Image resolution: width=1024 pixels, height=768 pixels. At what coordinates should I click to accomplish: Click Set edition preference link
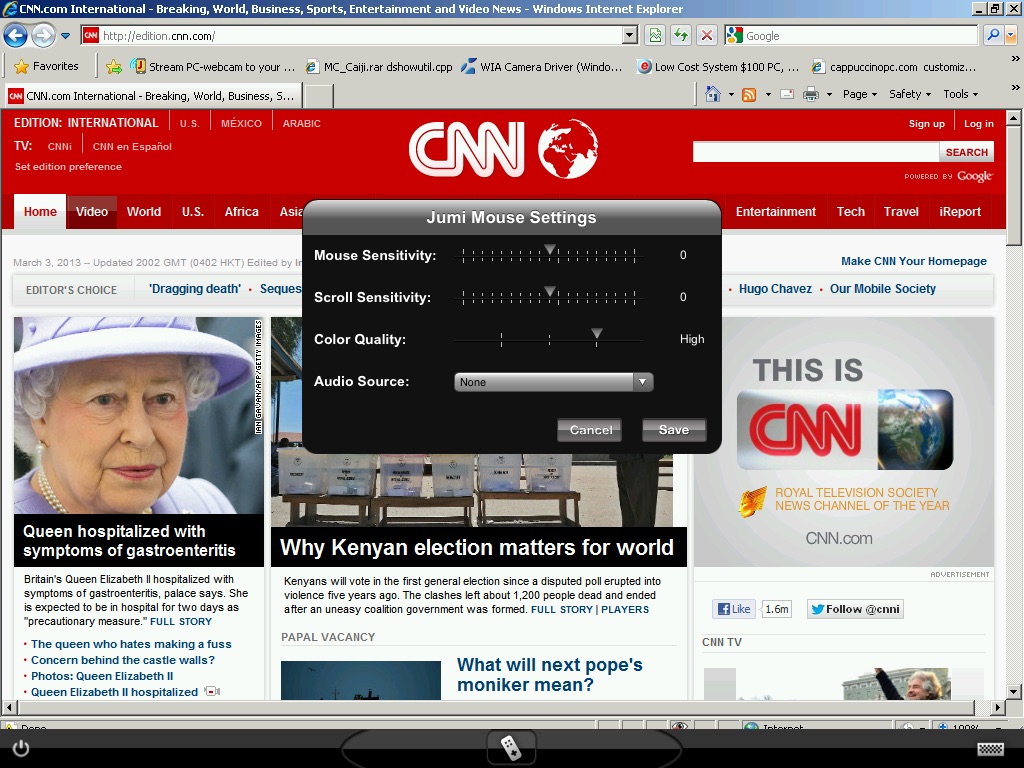pos(68,167)
